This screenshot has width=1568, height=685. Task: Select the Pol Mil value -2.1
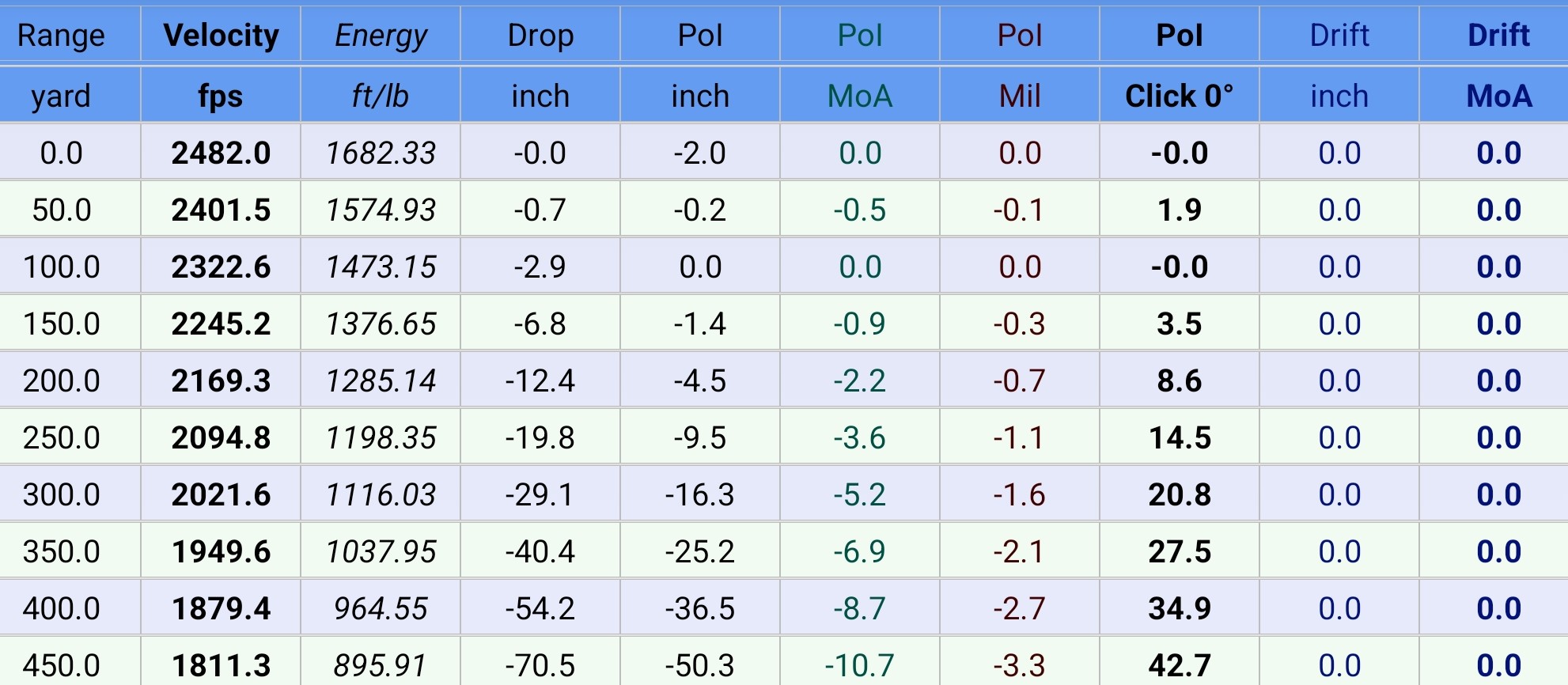click(1020, 551)
